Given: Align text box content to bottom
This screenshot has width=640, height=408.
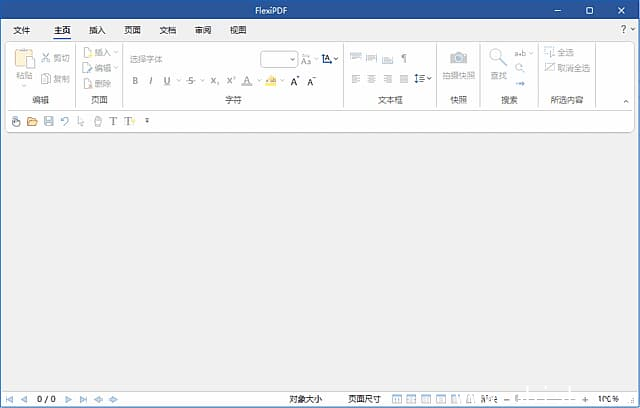Looking at the screenshot, I should tap(387, 58).
